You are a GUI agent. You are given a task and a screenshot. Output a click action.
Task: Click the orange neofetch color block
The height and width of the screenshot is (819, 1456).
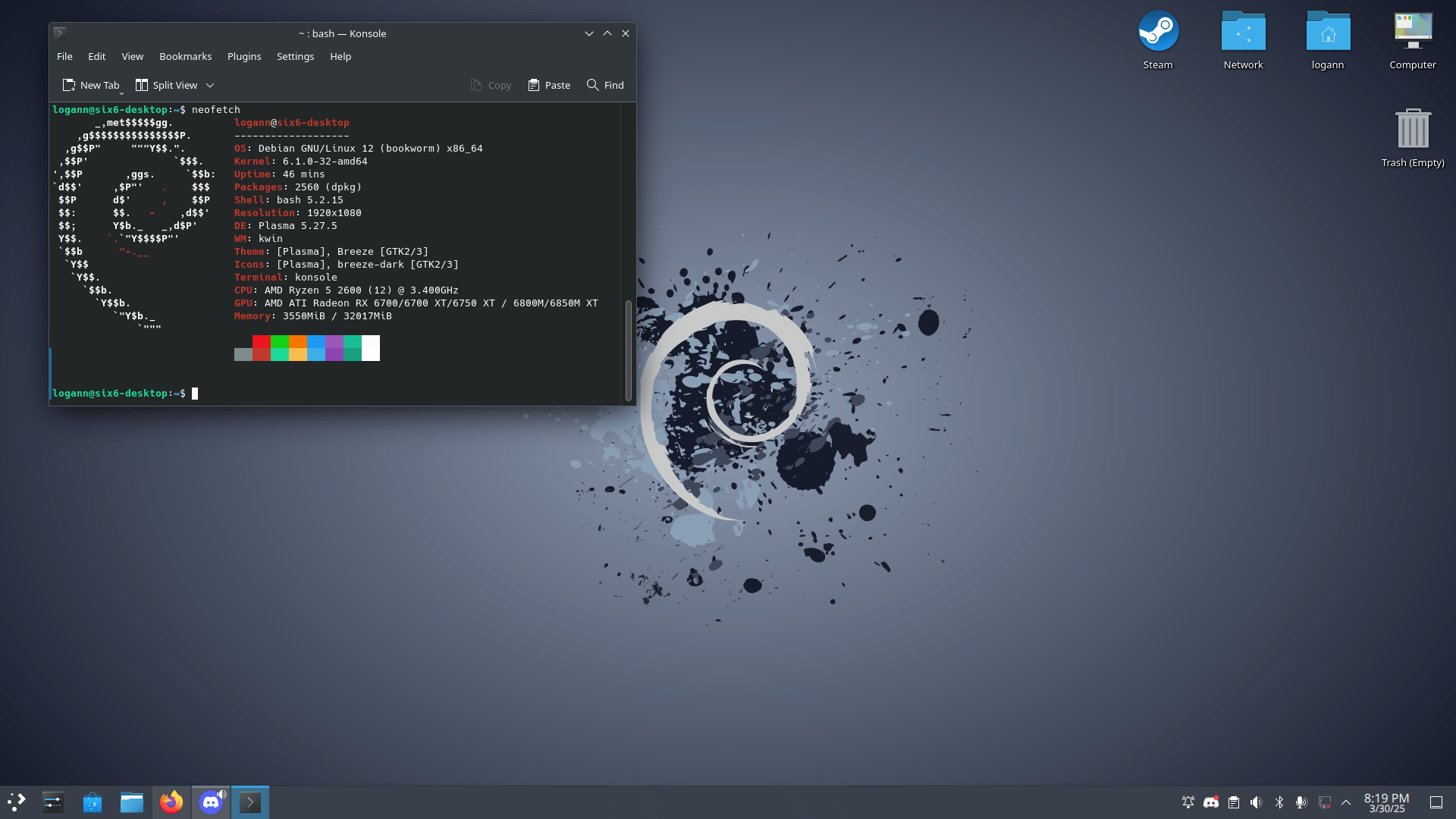(298, 341)
